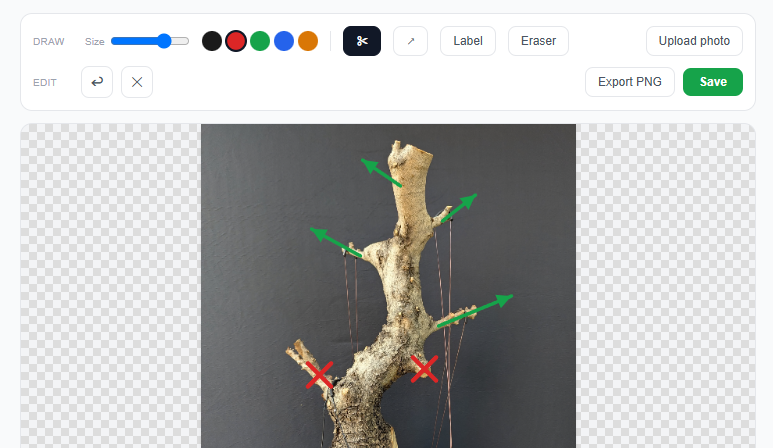Open the Upload photo dialog
This screenshot has height=448, width=773.
pyautogui.click(x=694, y=41)
